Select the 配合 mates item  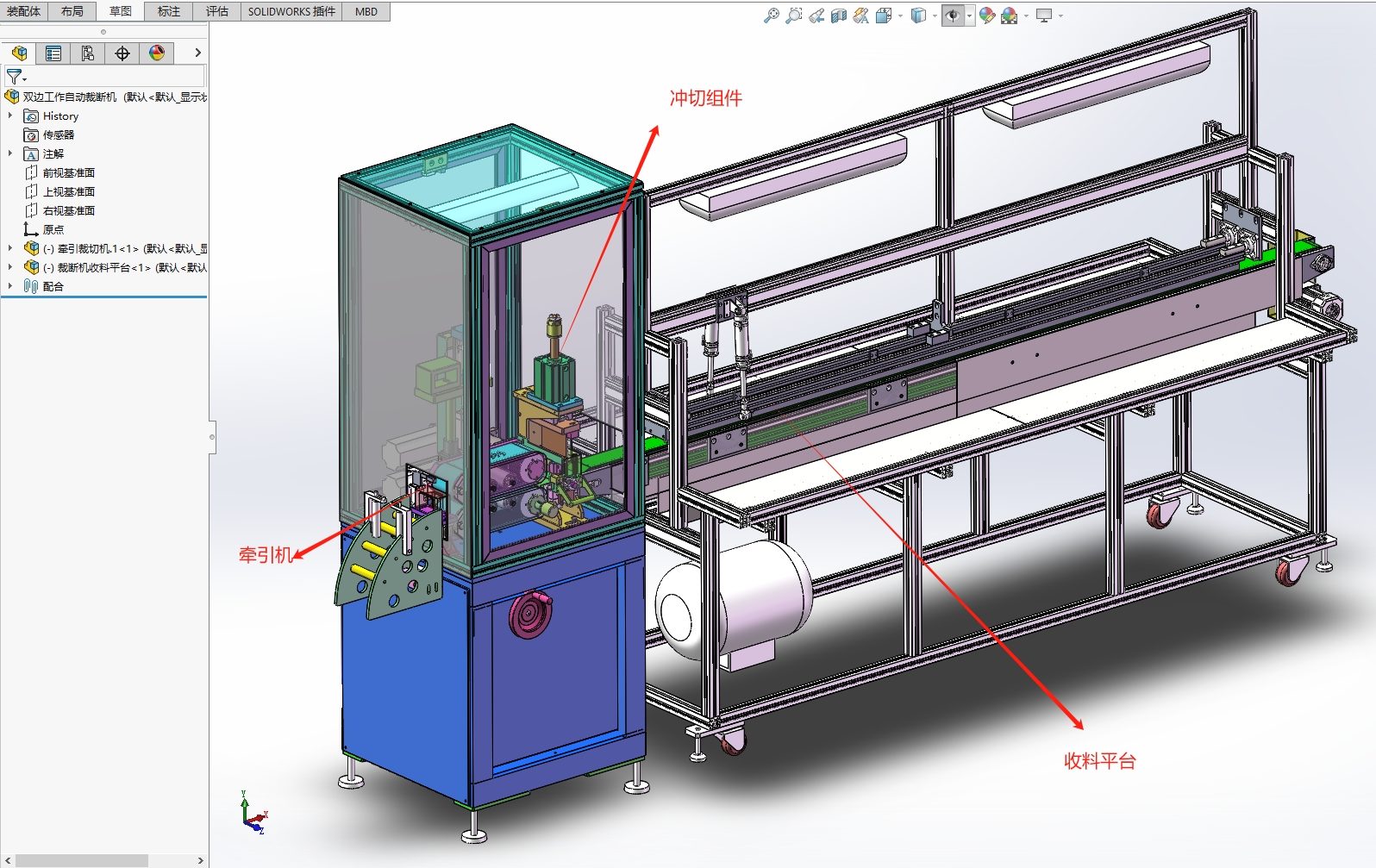pyautogui.click(x=53, y=286)
